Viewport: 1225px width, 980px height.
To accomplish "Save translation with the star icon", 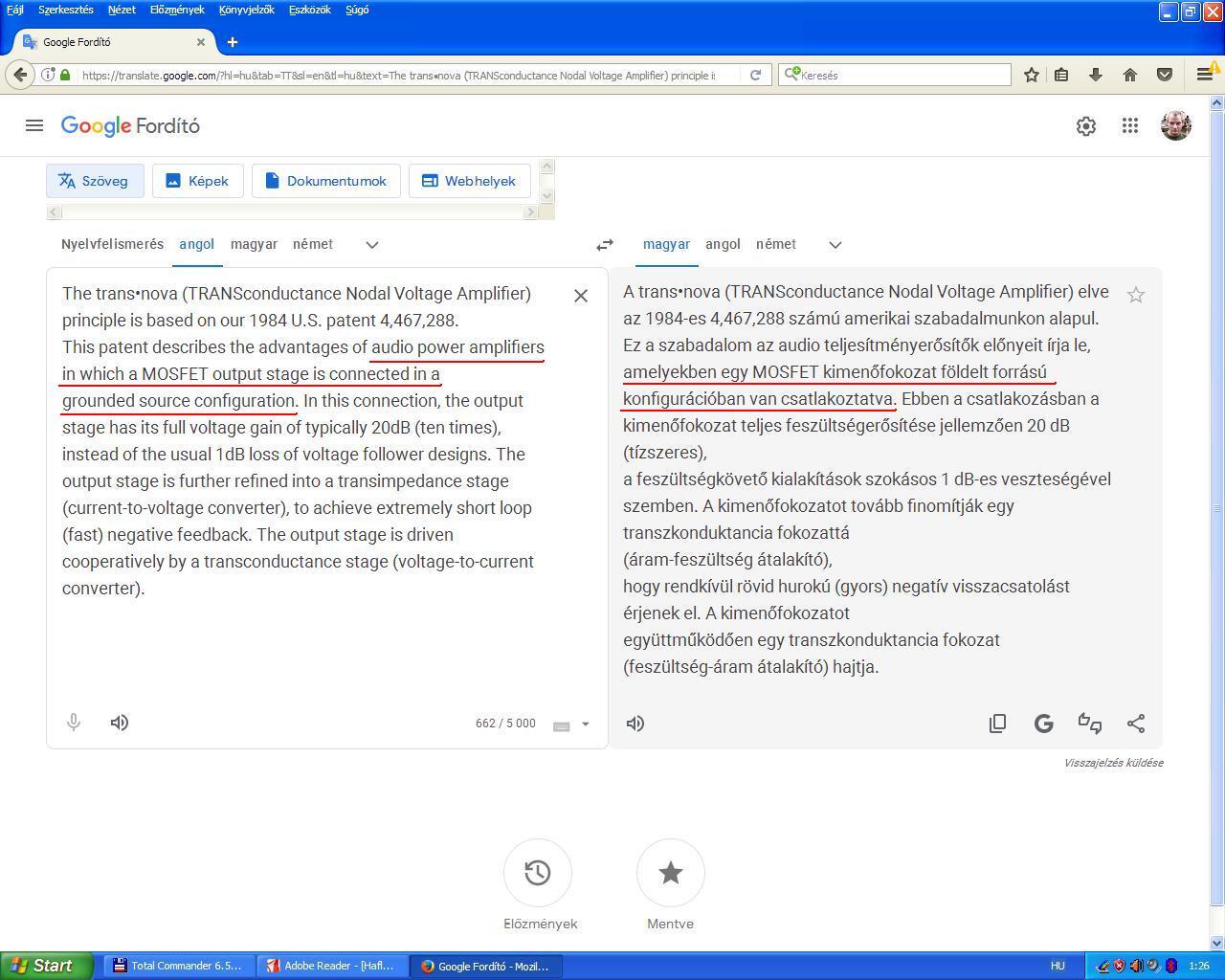I will tap(1136, 295).
